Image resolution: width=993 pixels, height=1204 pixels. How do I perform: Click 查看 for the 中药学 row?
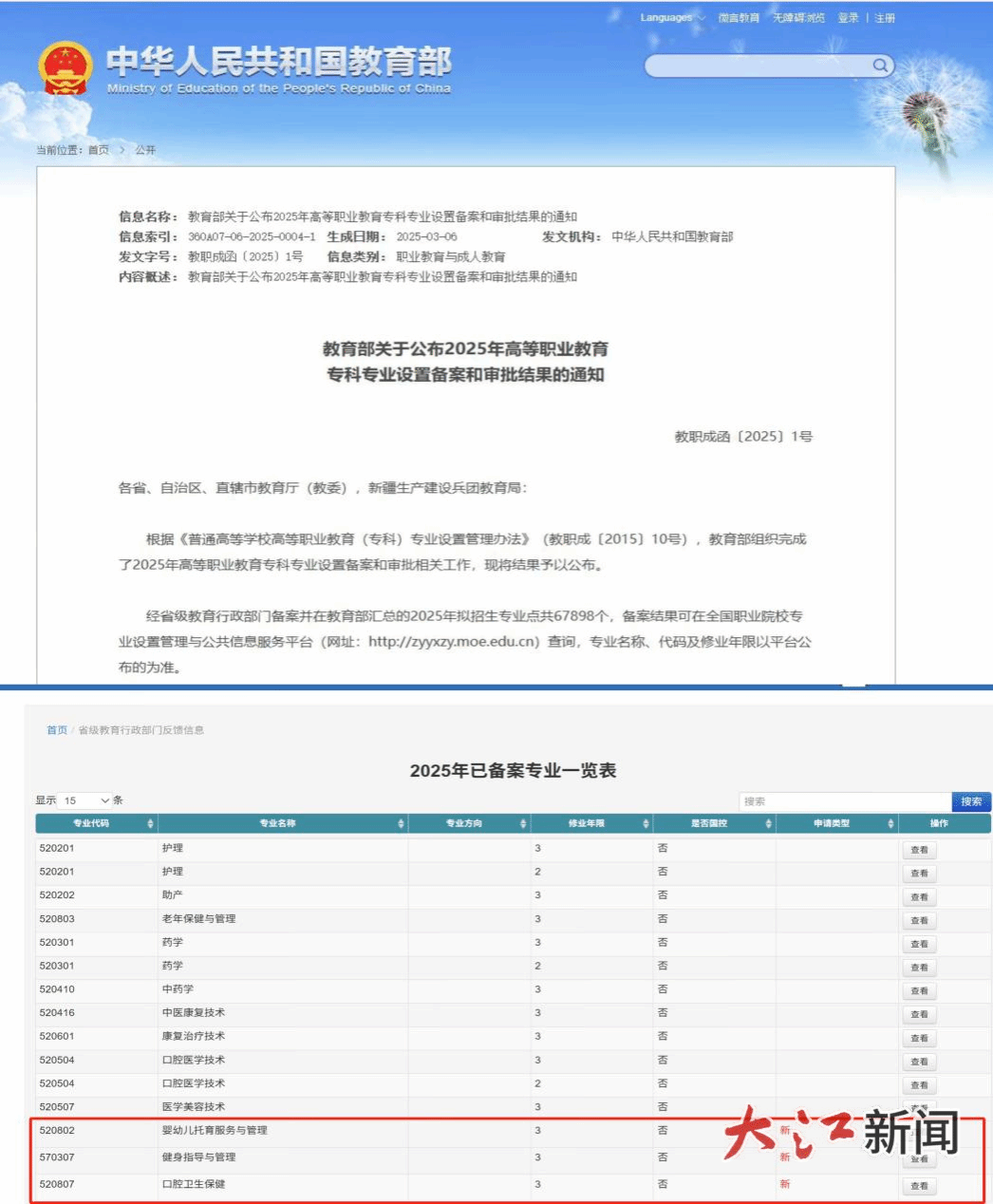pyautogui.click(x=919, y=990)
